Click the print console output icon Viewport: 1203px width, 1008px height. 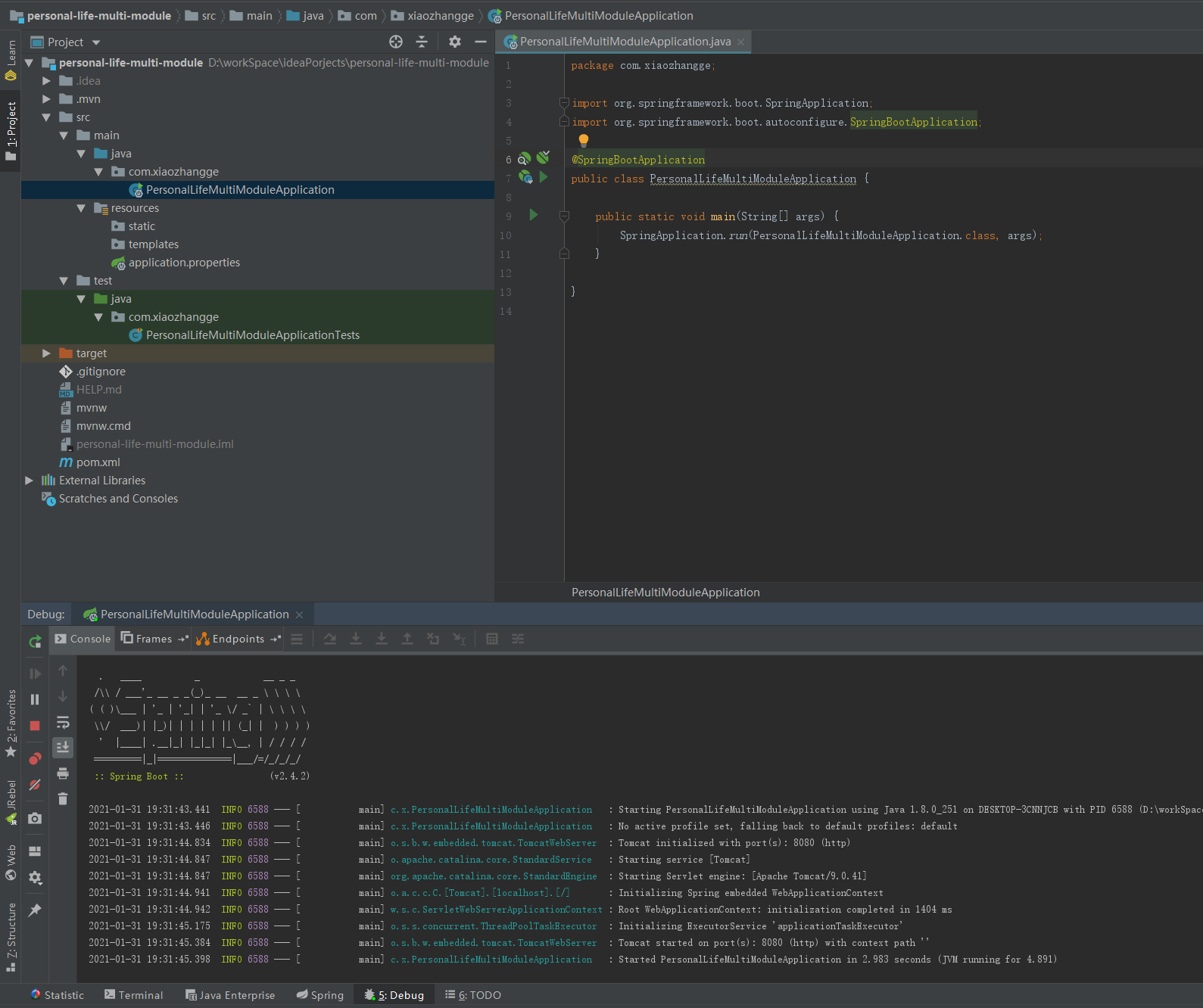click(x=63, y=773)
